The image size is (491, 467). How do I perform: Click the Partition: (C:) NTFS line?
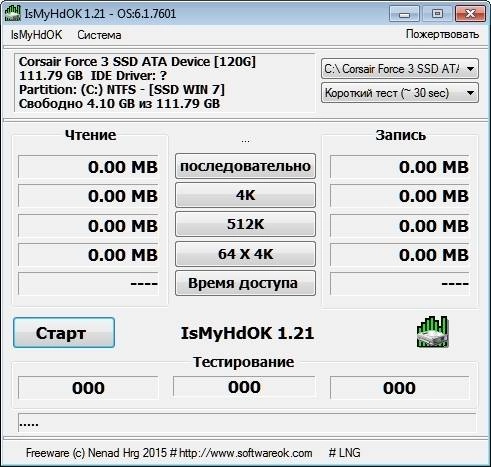122,90
